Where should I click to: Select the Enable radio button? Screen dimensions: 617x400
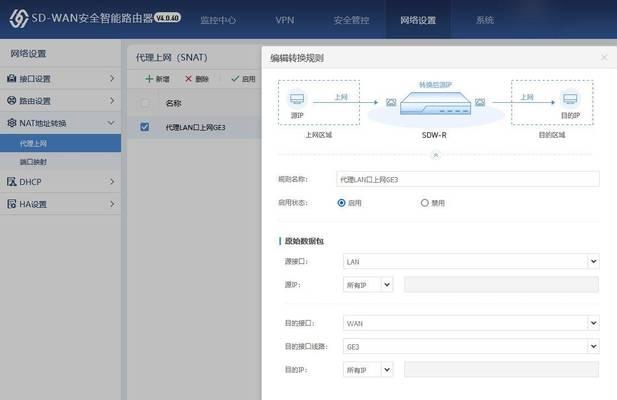point(342,202)
